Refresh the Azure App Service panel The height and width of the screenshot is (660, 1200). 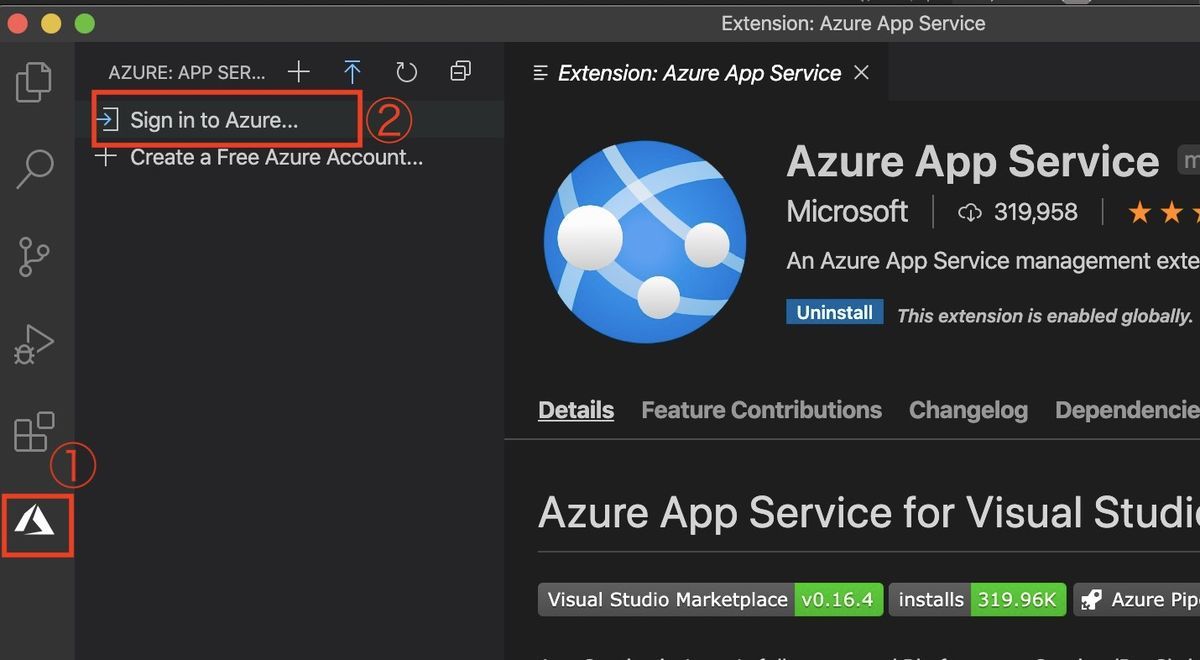click(406, 72)
